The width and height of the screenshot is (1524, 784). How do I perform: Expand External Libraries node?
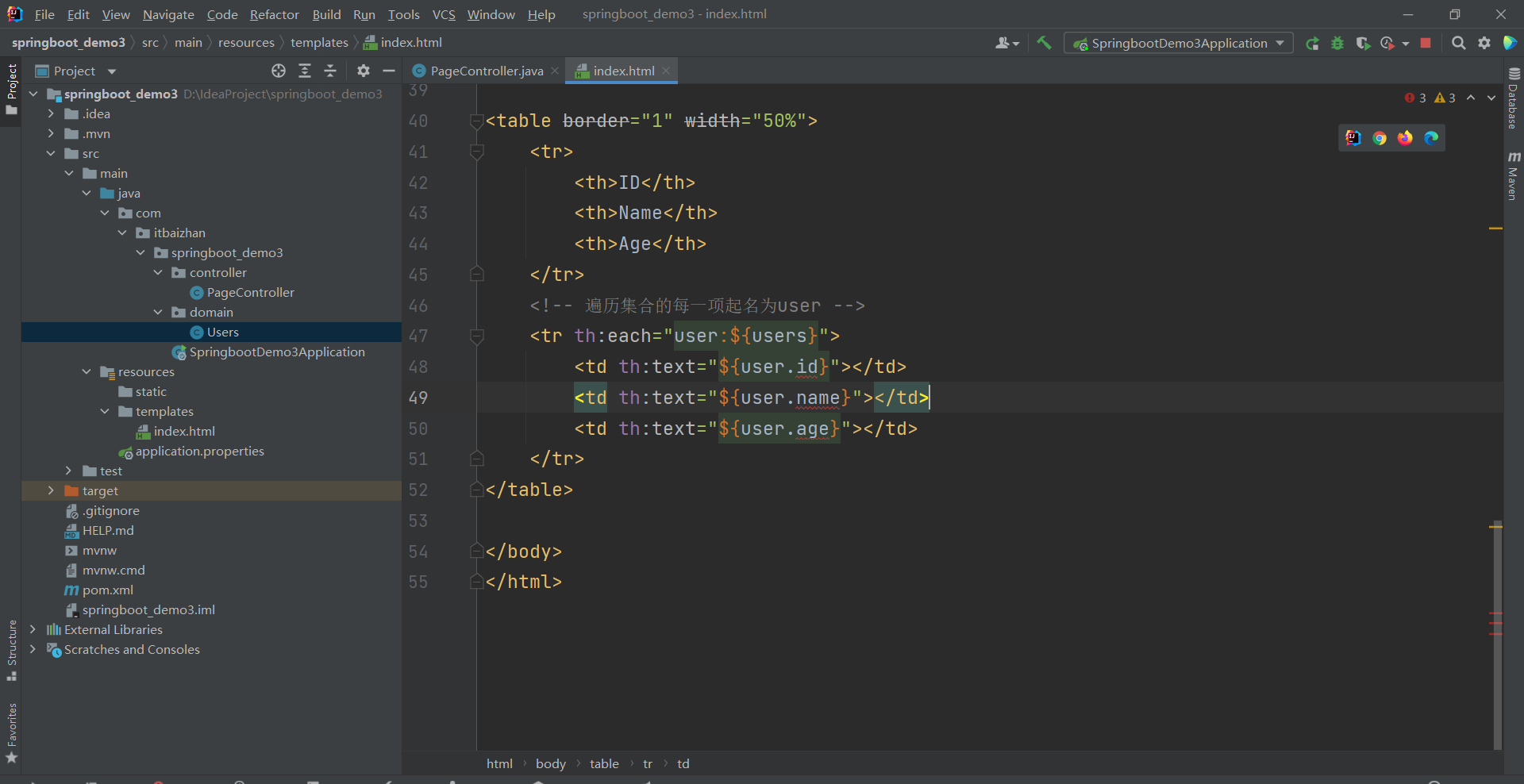[x=33, y=629]
